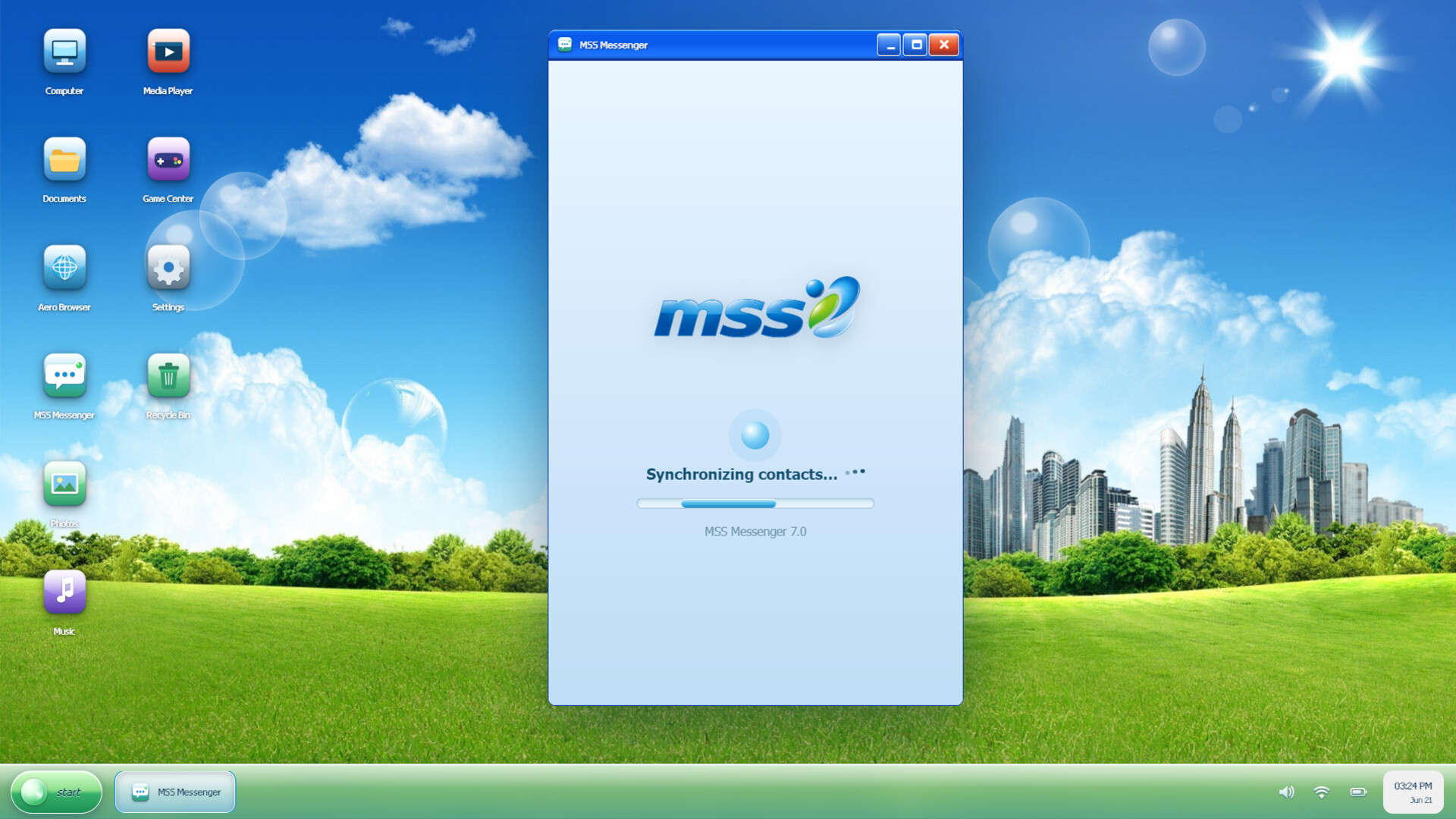Maximize the MSS Messenger window
The image size is (1456, 819).
tap(916, 45)
